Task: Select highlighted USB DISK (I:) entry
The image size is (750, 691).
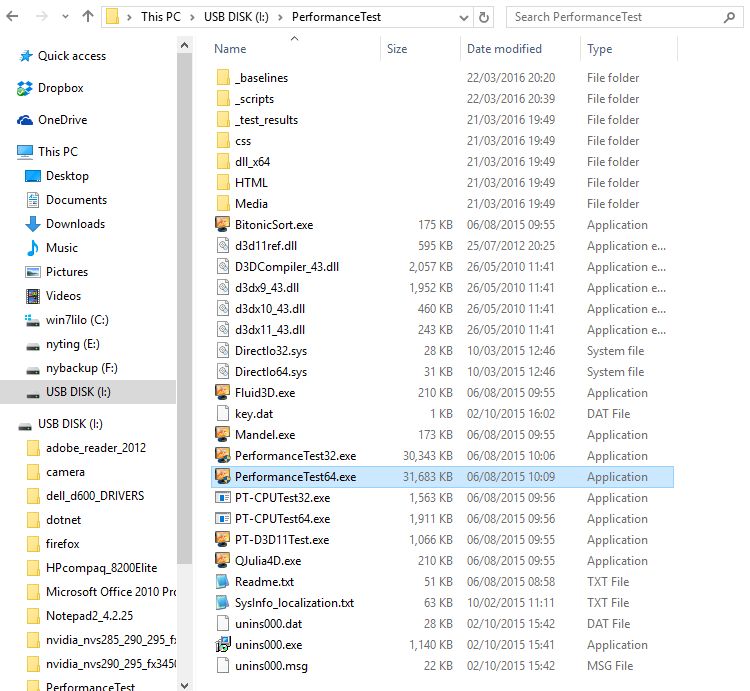Action: click(x=88, y=392)
